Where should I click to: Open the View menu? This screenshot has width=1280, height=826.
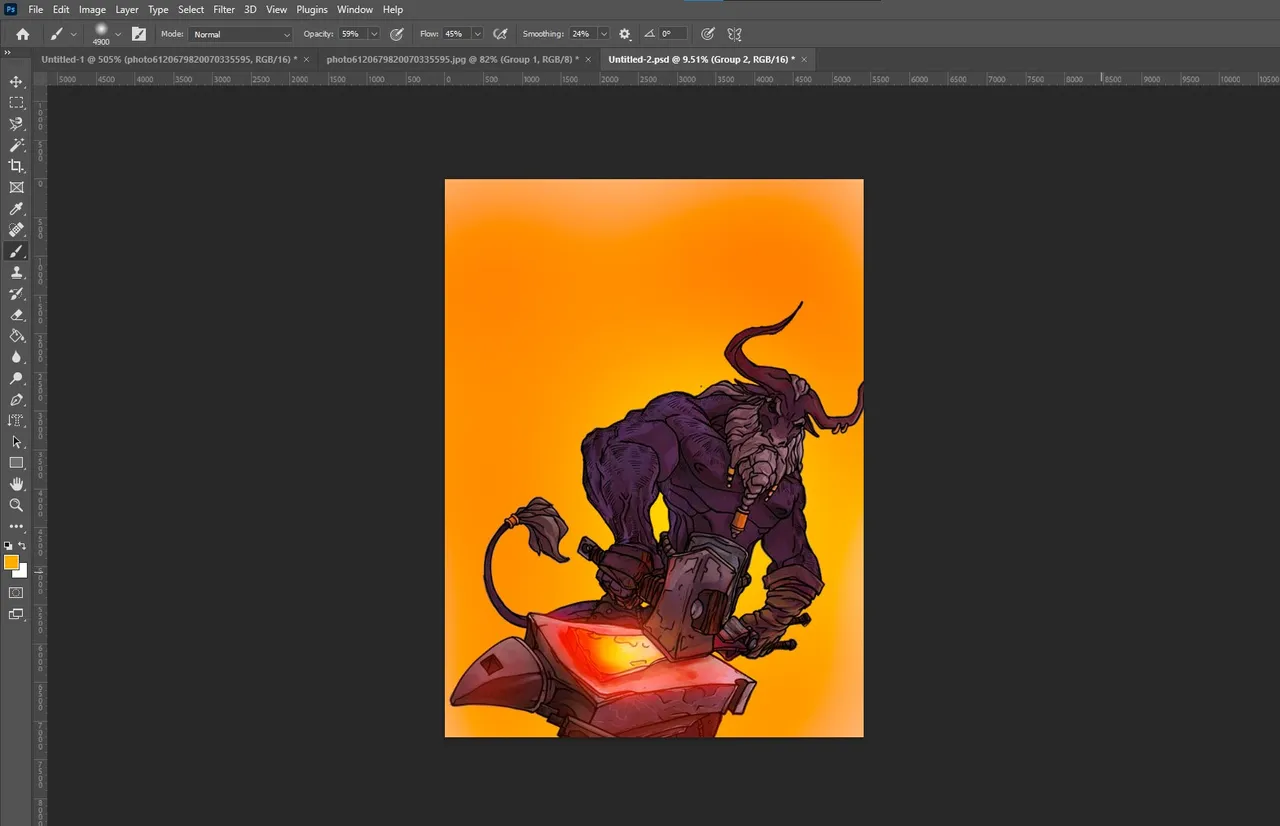pyautogui.click(x=277, y=9)
